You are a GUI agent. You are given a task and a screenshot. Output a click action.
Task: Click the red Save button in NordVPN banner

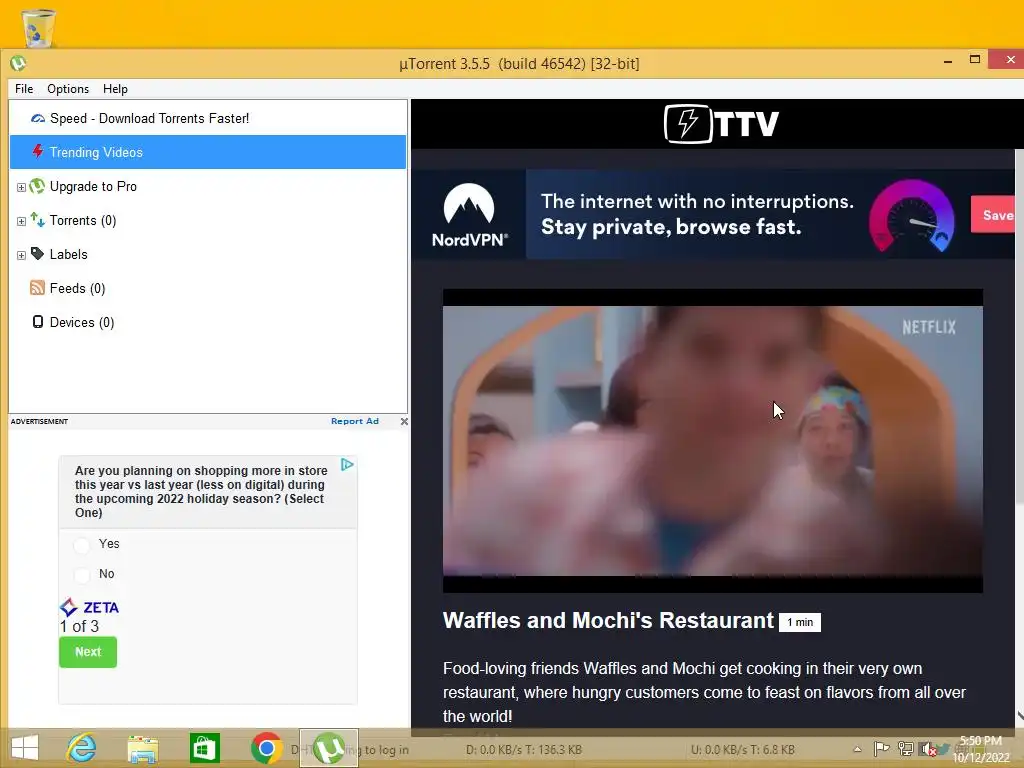pyautogui.click(x=993, y=214)
